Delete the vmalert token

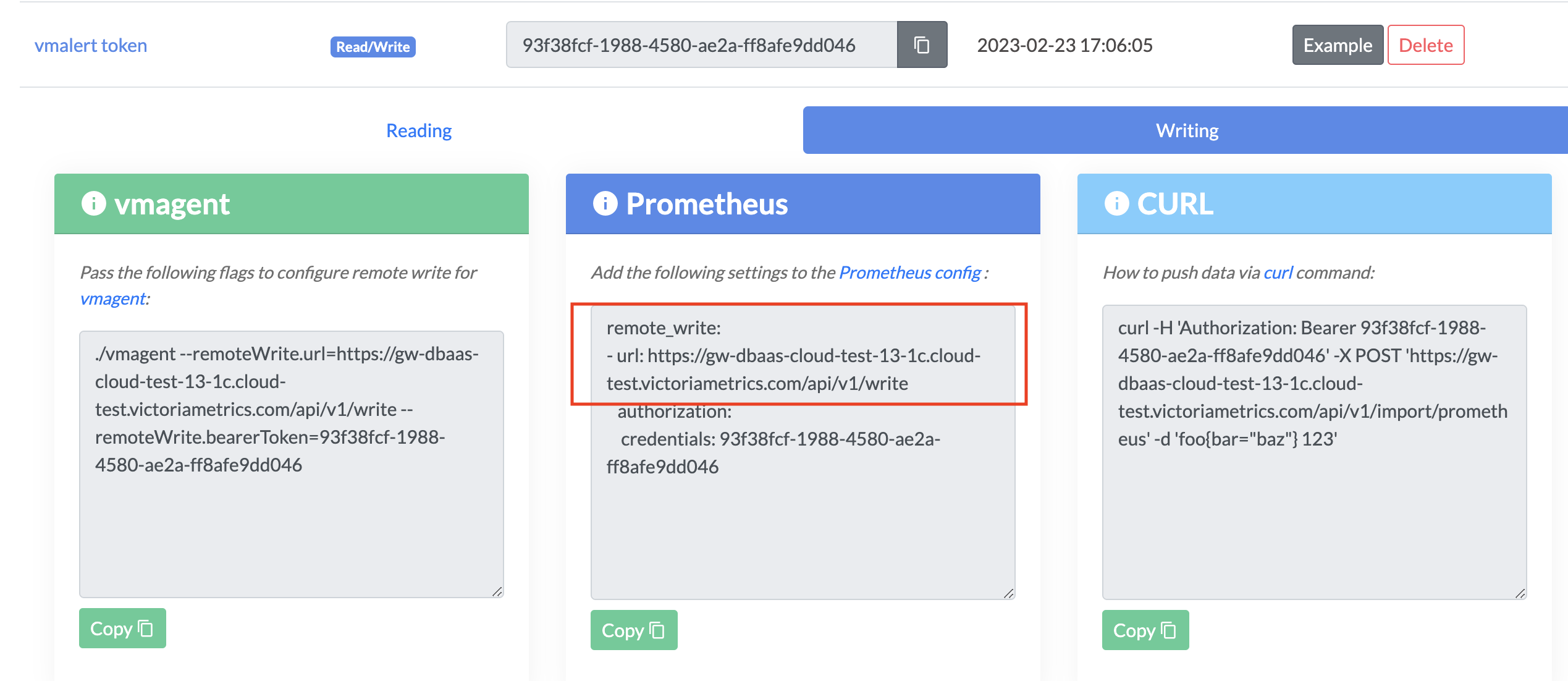pyautogui.click(x=1426, y=44)
